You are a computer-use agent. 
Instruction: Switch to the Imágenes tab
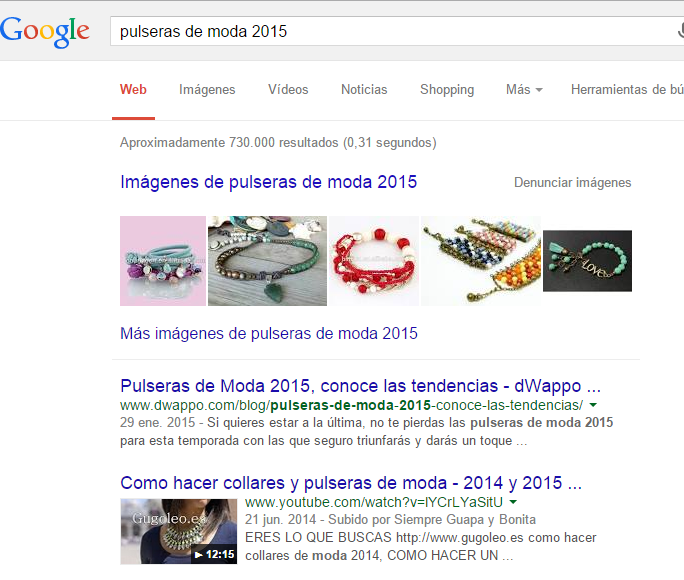(x=207, y=89)
